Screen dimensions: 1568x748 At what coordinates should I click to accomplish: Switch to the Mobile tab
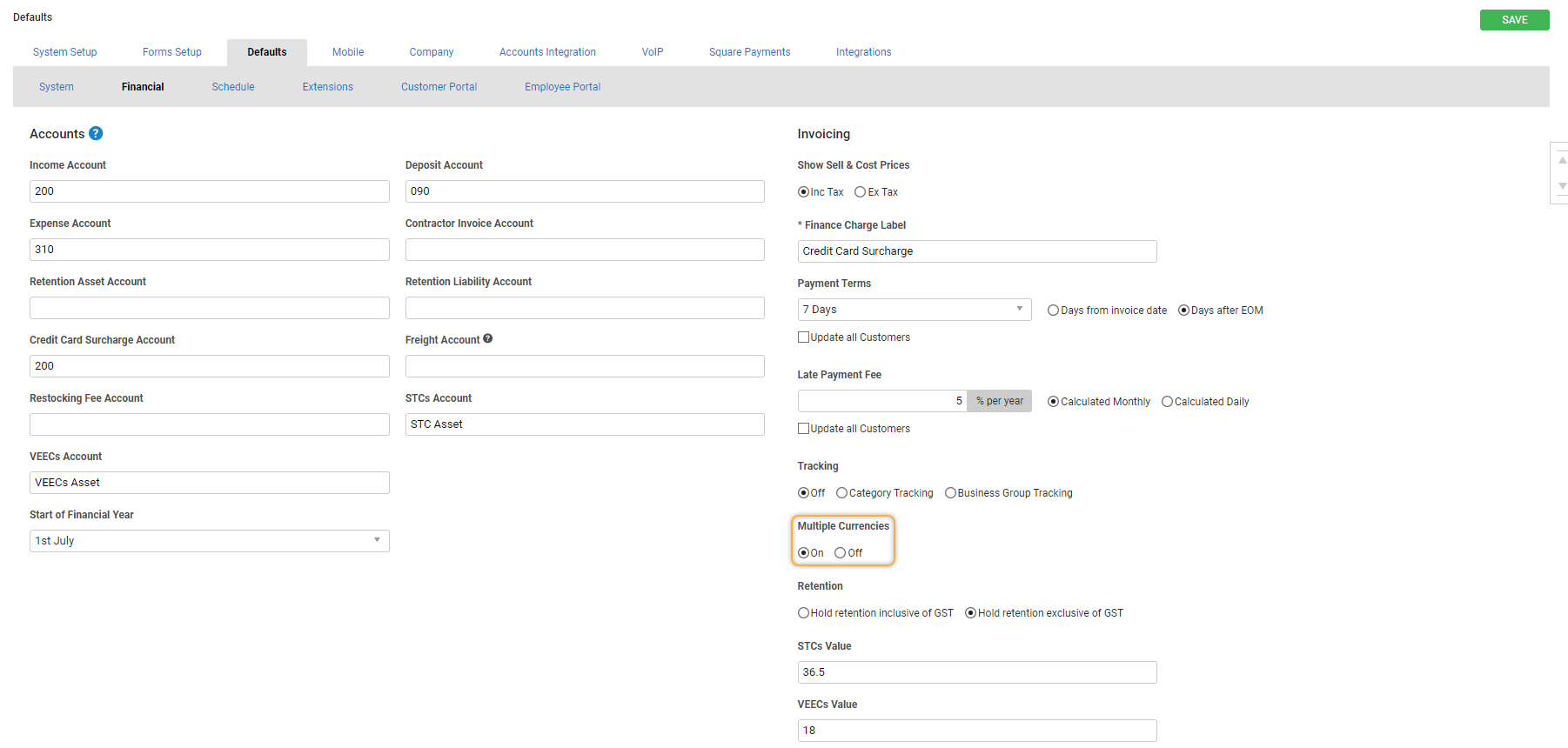(x=348, y=52)
